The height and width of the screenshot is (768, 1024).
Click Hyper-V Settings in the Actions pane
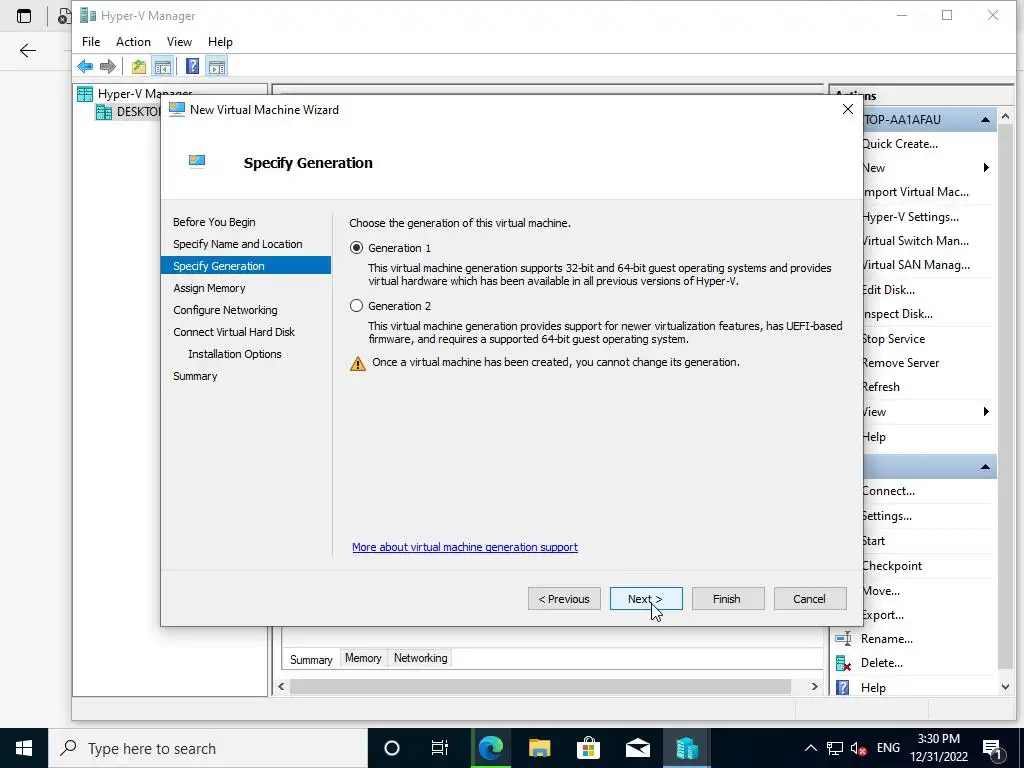coord(910,217)
